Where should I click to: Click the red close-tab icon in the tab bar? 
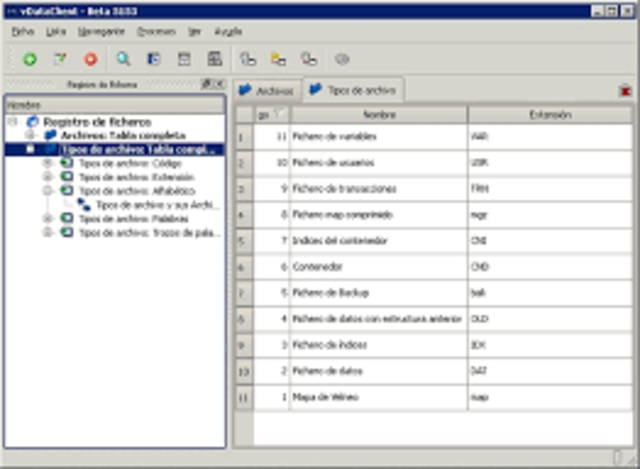click(x=625, y=90)
